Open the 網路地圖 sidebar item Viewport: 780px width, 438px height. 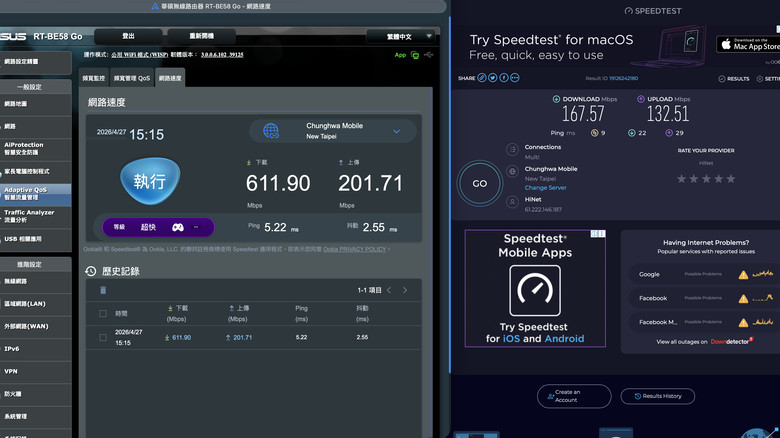(35, 105)
